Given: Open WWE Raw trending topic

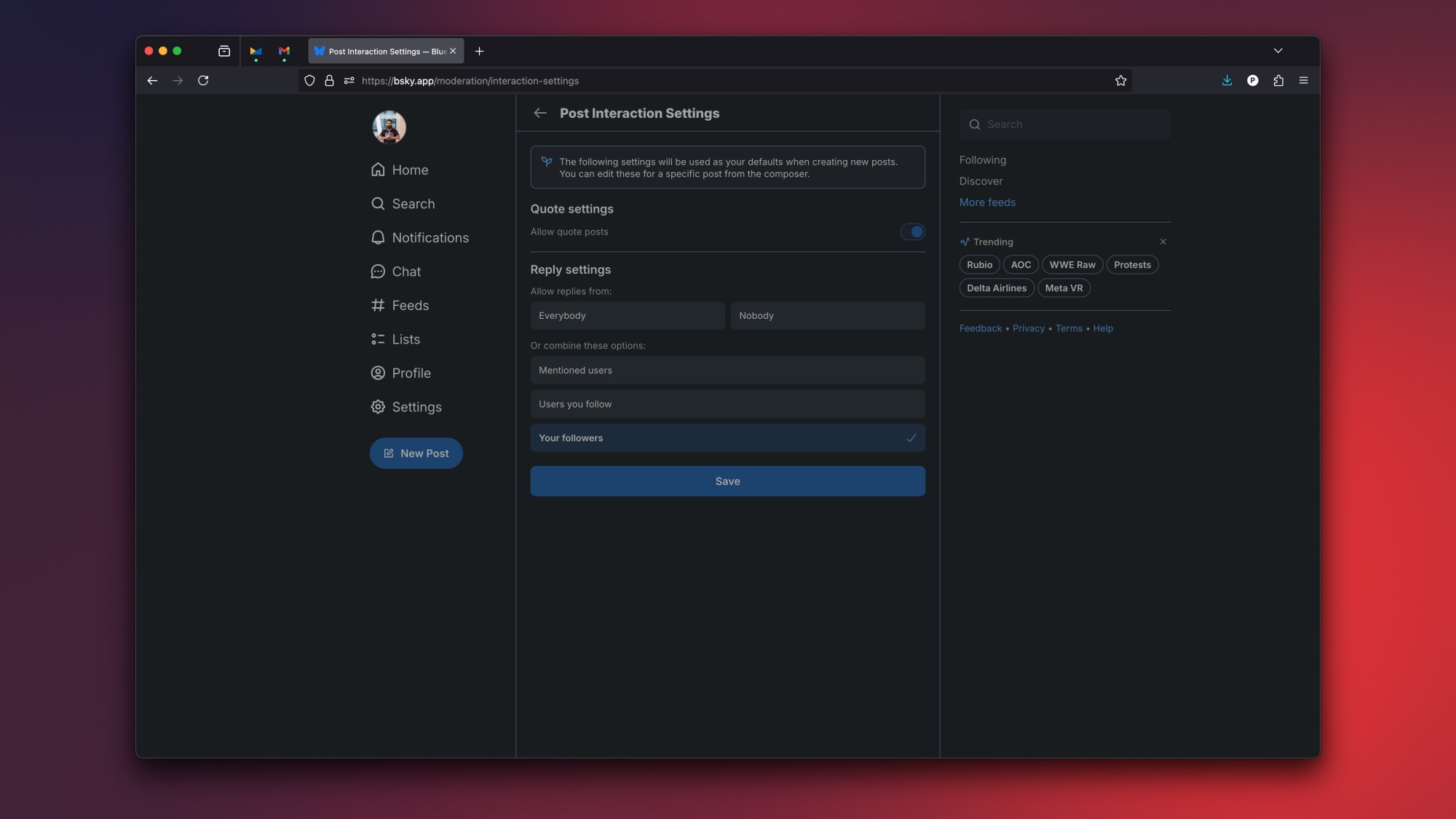Looking at the screenshot, I should coord(1072,265).
